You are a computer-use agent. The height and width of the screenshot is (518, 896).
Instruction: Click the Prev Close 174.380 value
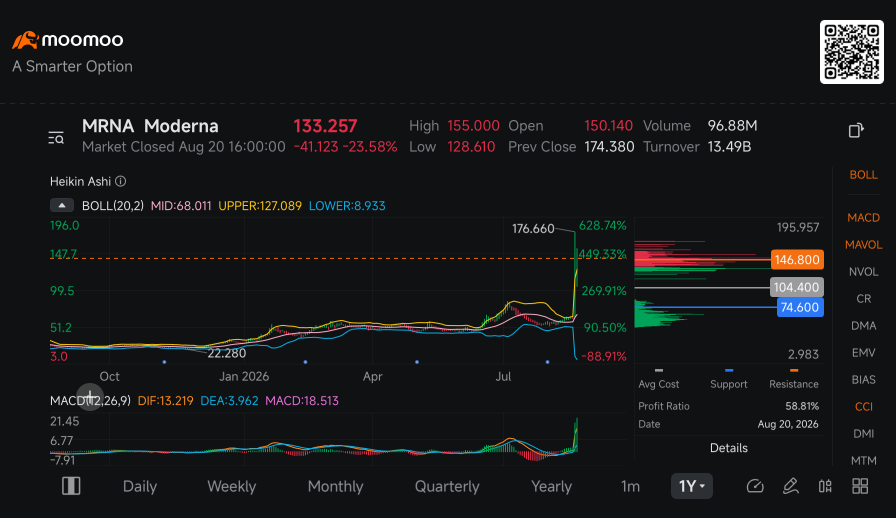(609, 147)
